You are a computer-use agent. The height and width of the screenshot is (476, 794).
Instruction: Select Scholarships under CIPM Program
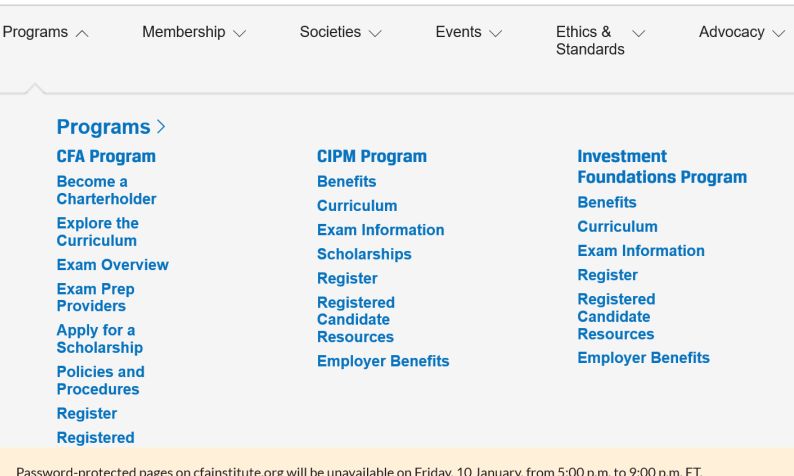pos(364,254)
